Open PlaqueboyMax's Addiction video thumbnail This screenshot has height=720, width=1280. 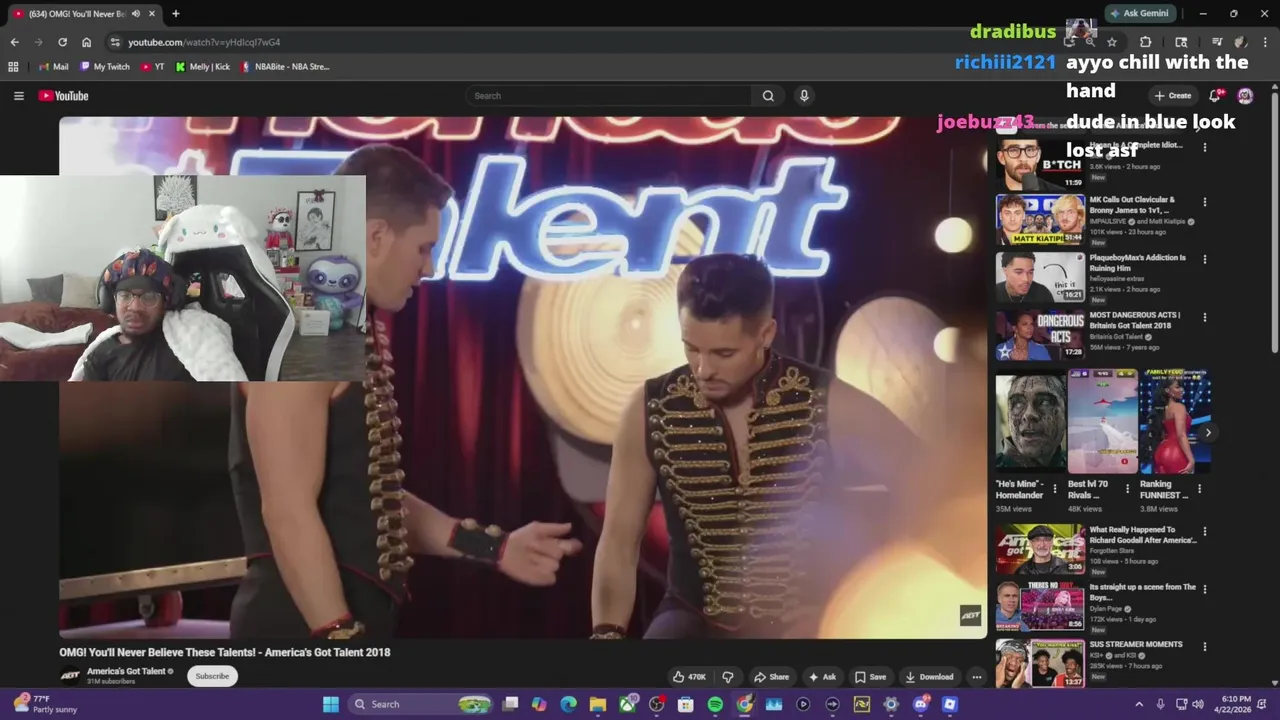[x=1040, y=277]
